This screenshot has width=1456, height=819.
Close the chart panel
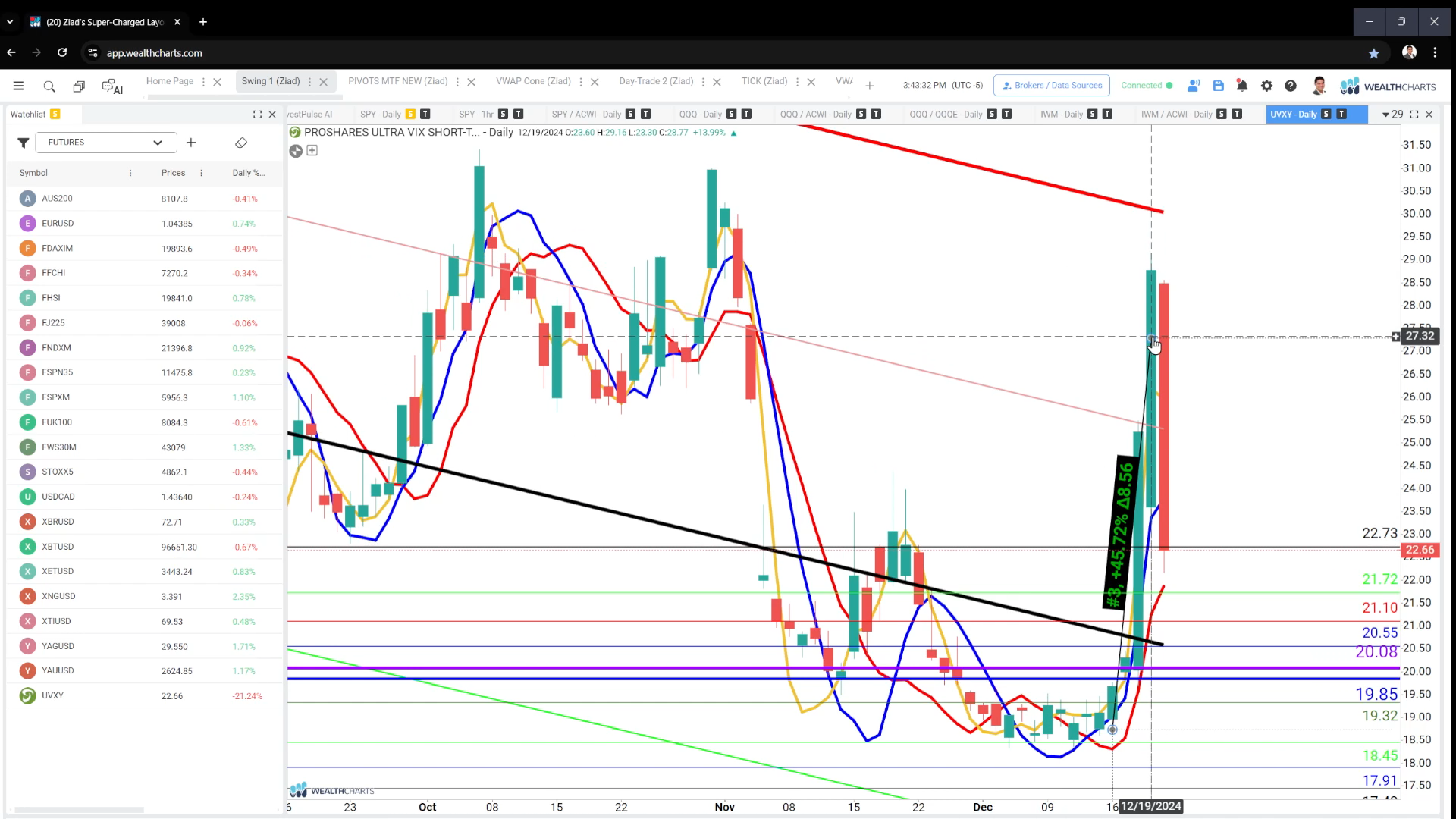1429,115
